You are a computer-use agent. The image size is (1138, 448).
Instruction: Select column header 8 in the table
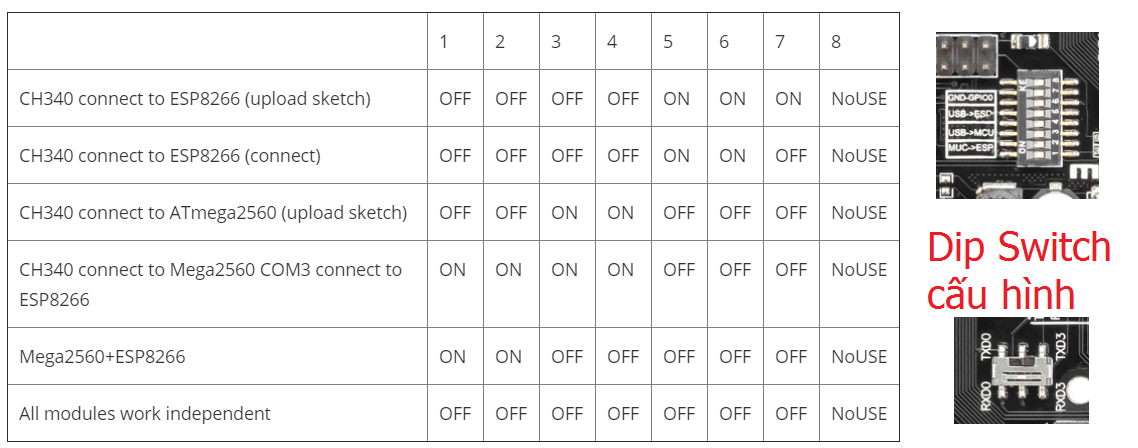click(x=836, y=42)
